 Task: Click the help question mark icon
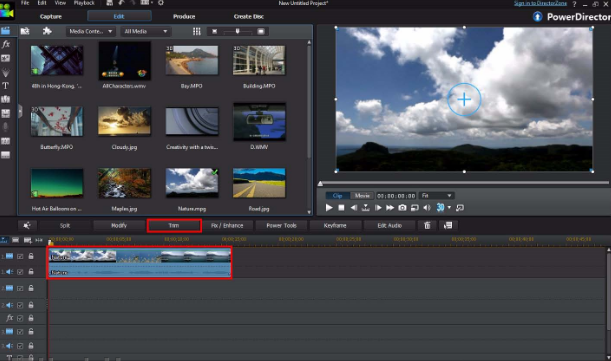(574, 4)
